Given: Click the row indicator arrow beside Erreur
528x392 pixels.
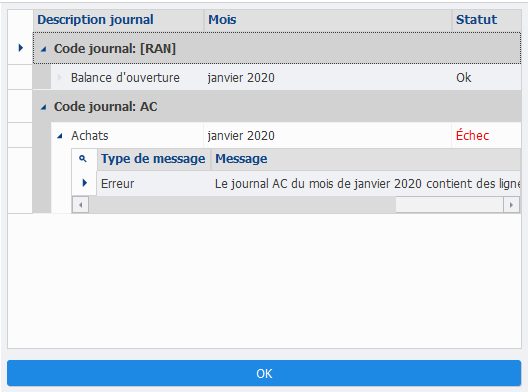Looking at the screenshot, I should [85, 183].
